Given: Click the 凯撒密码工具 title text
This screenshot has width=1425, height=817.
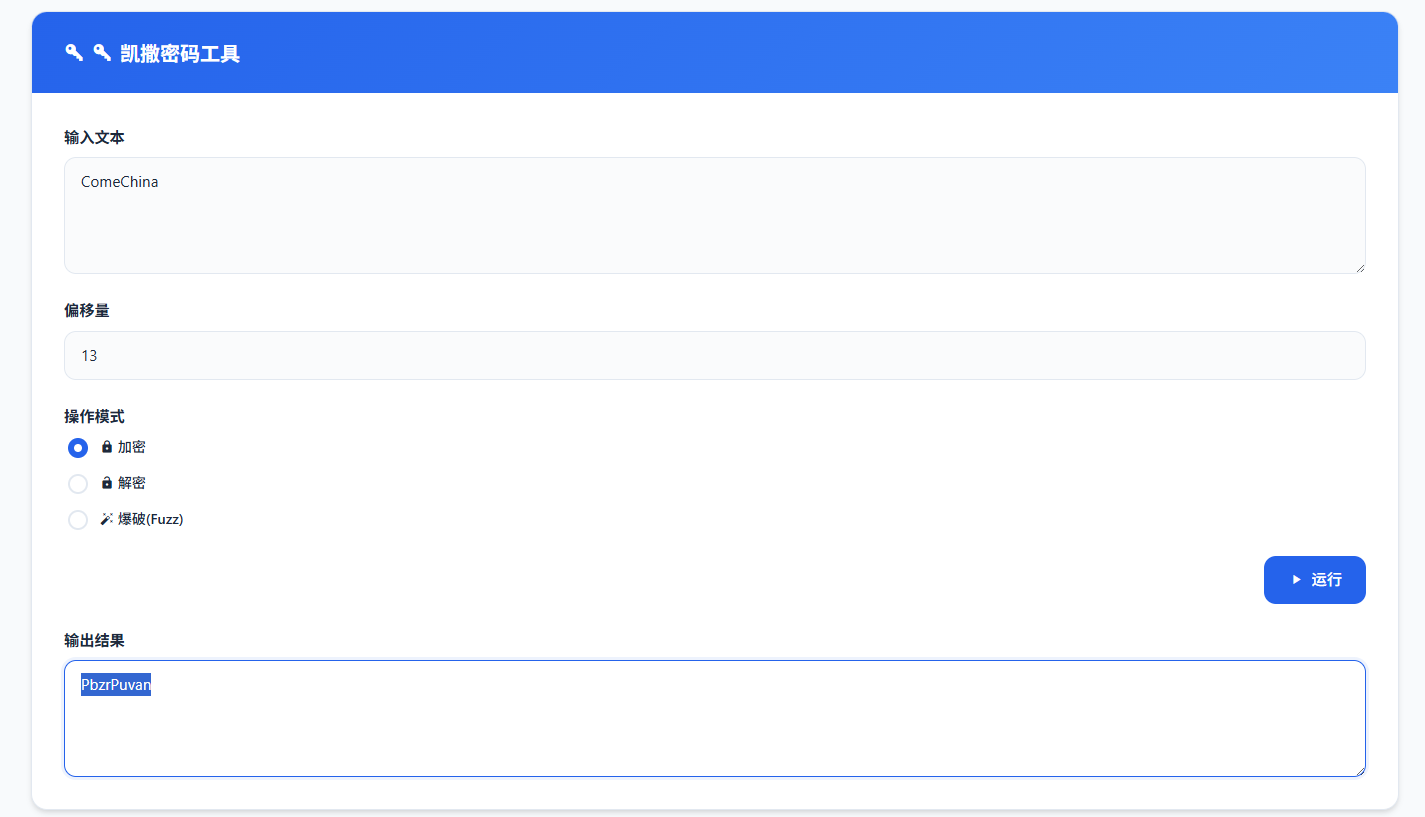Looking at the screenshot, I should pyautogui.click(x=180, y=54).
